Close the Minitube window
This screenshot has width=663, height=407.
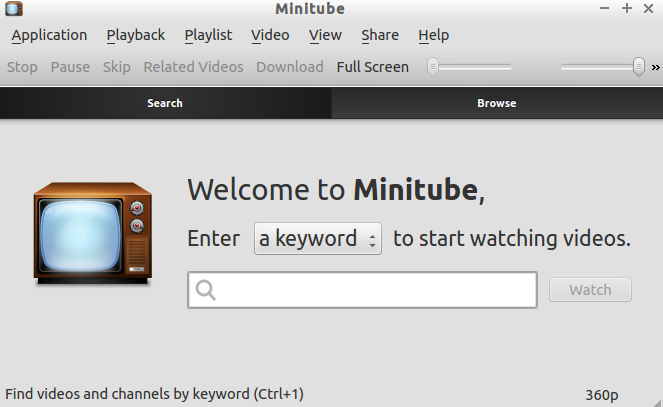648,8
